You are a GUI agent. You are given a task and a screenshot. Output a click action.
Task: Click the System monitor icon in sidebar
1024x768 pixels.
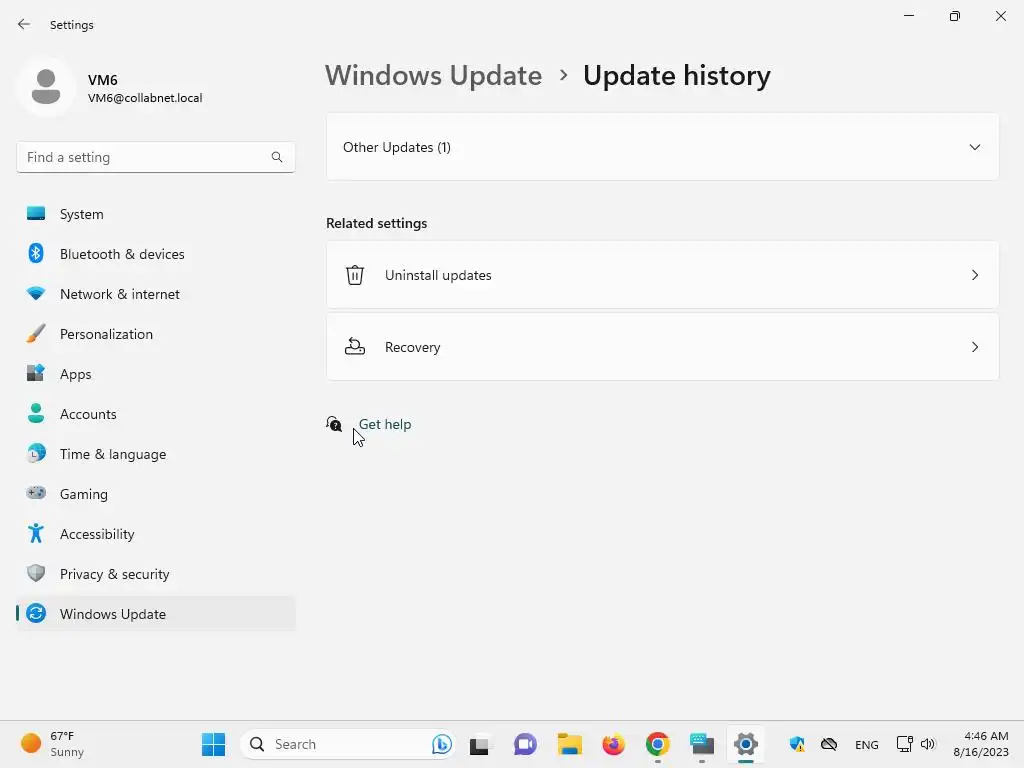36,214
